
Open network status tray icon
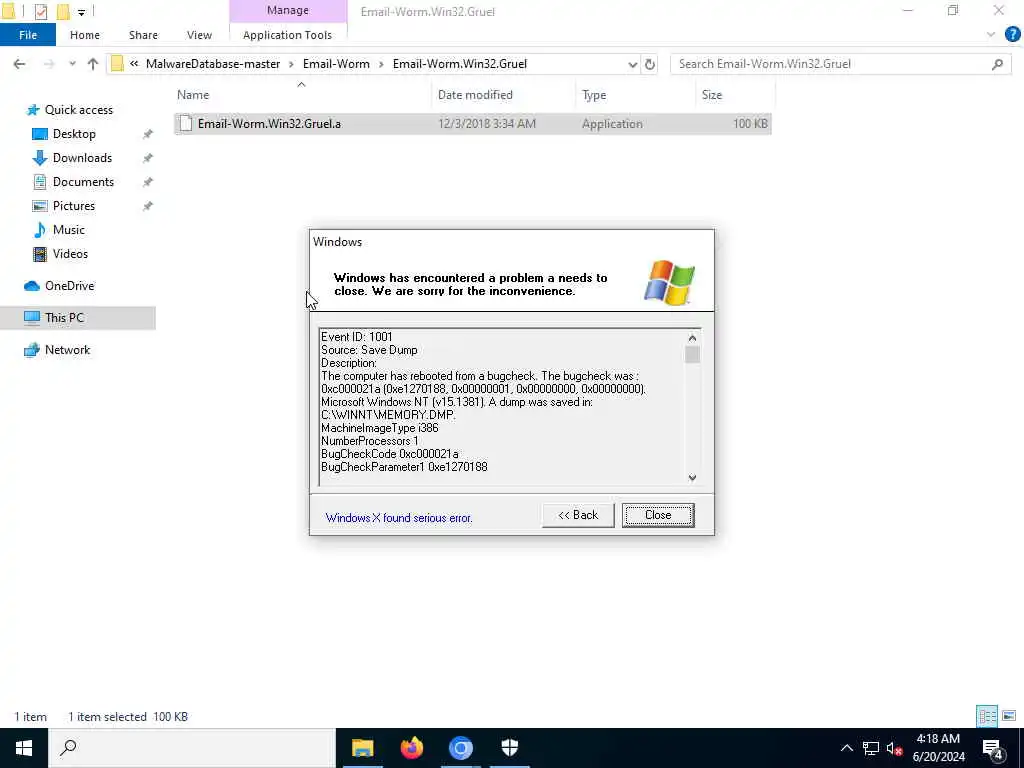[871, 748]
